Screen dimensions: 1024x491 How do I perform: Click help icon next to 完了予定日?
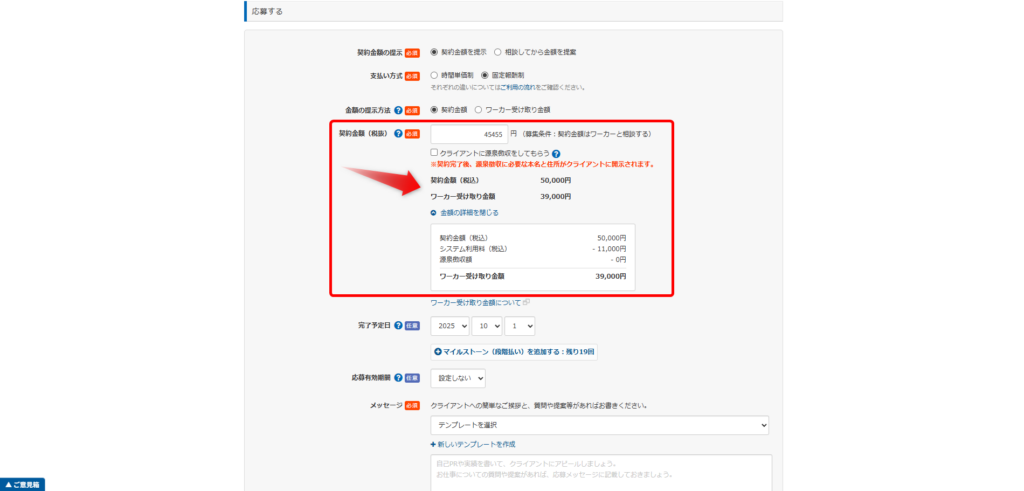[398, 326]
